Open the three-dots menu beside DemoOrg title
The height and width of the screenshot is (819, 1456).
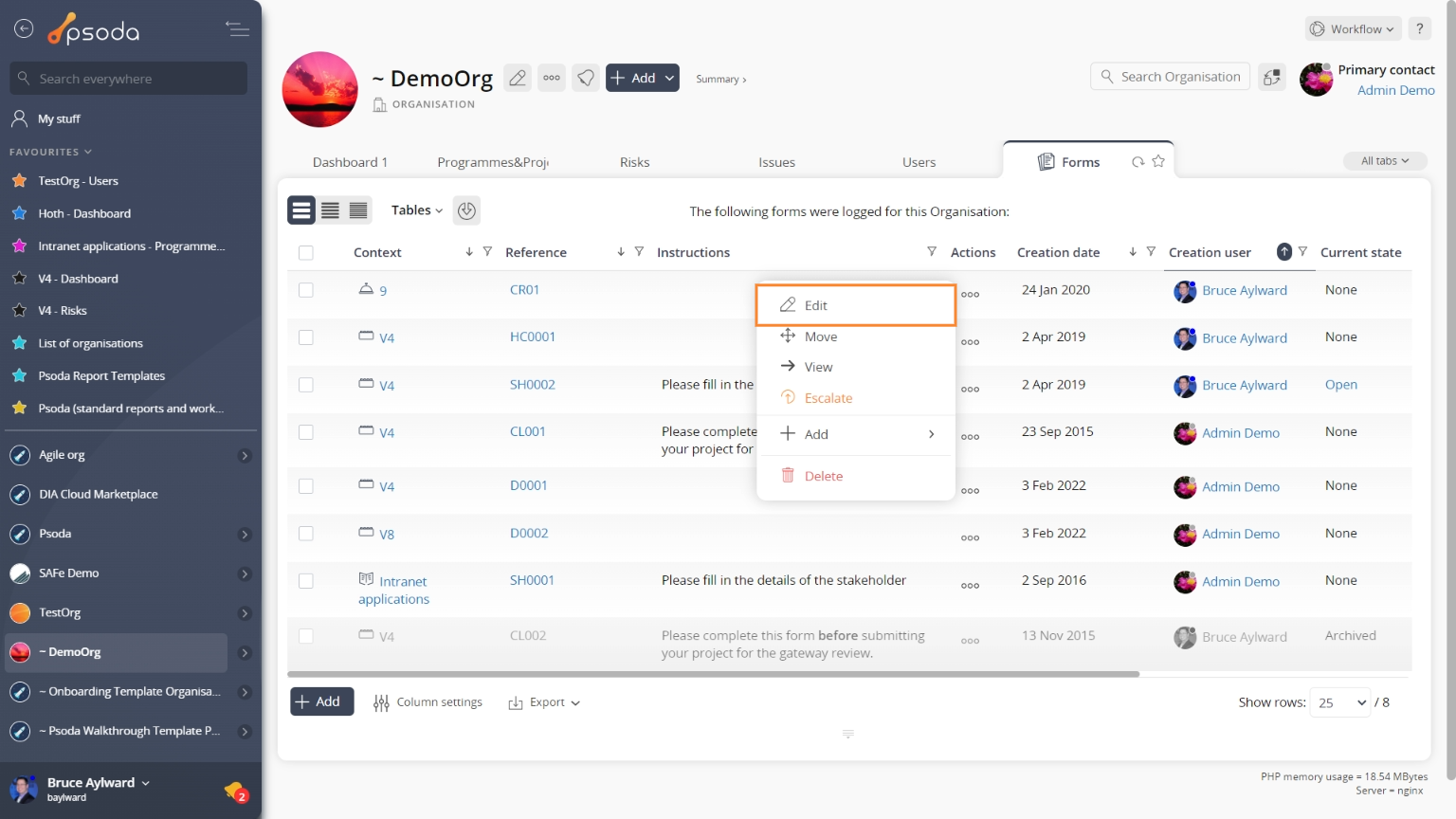(552, 78)
